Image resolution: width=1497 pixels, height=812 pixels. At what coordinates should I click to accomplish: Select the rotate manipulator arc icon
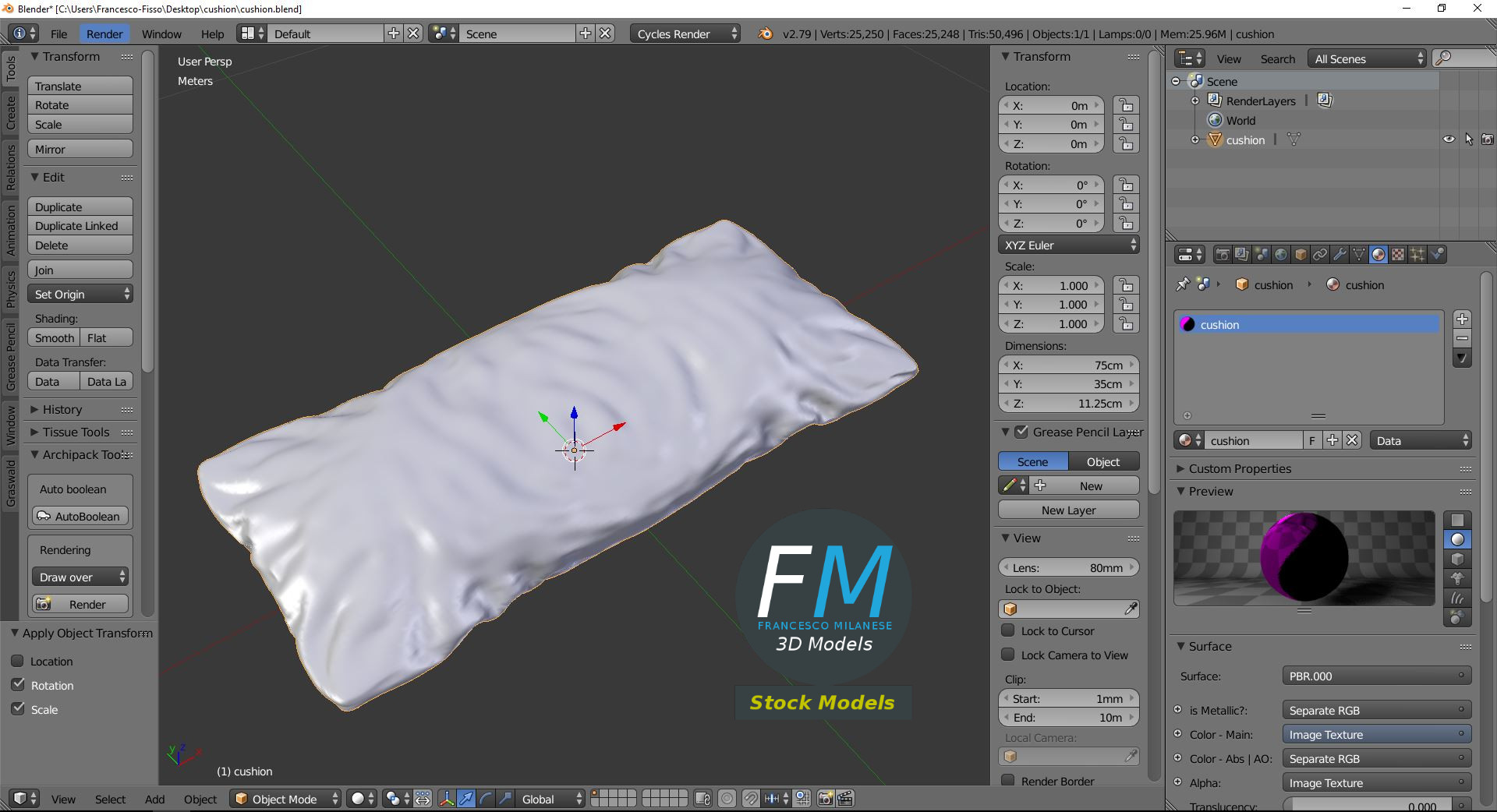tap(486, 799)
